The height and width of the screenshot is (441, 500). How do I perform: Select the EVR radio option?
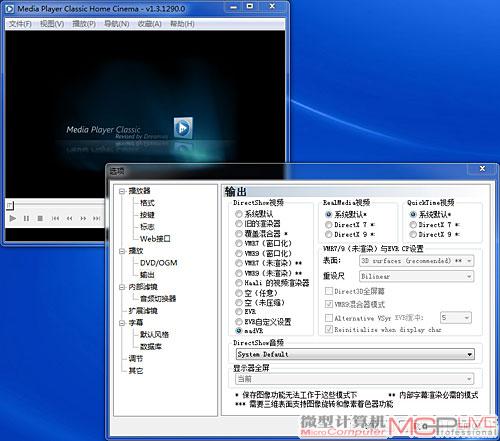tap(239, 312)
